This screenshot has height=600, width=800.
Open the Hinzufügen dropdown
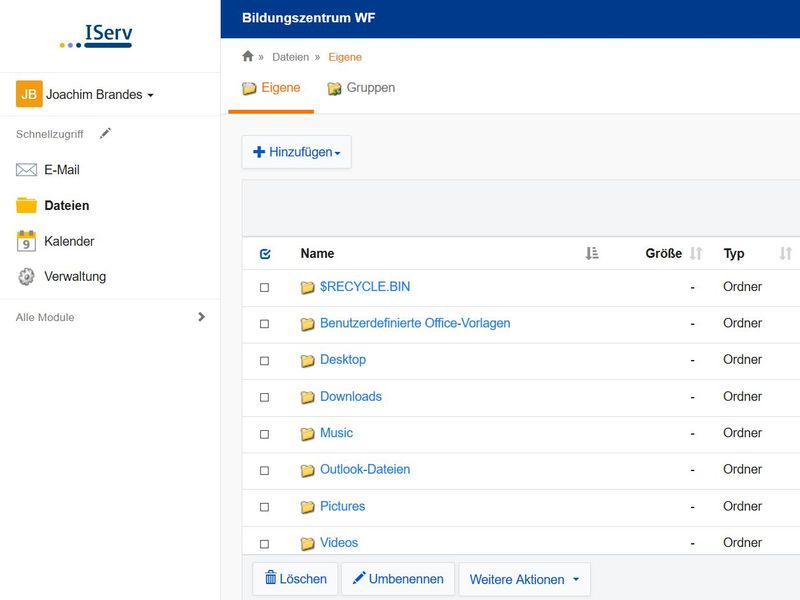tap(296, 152)
